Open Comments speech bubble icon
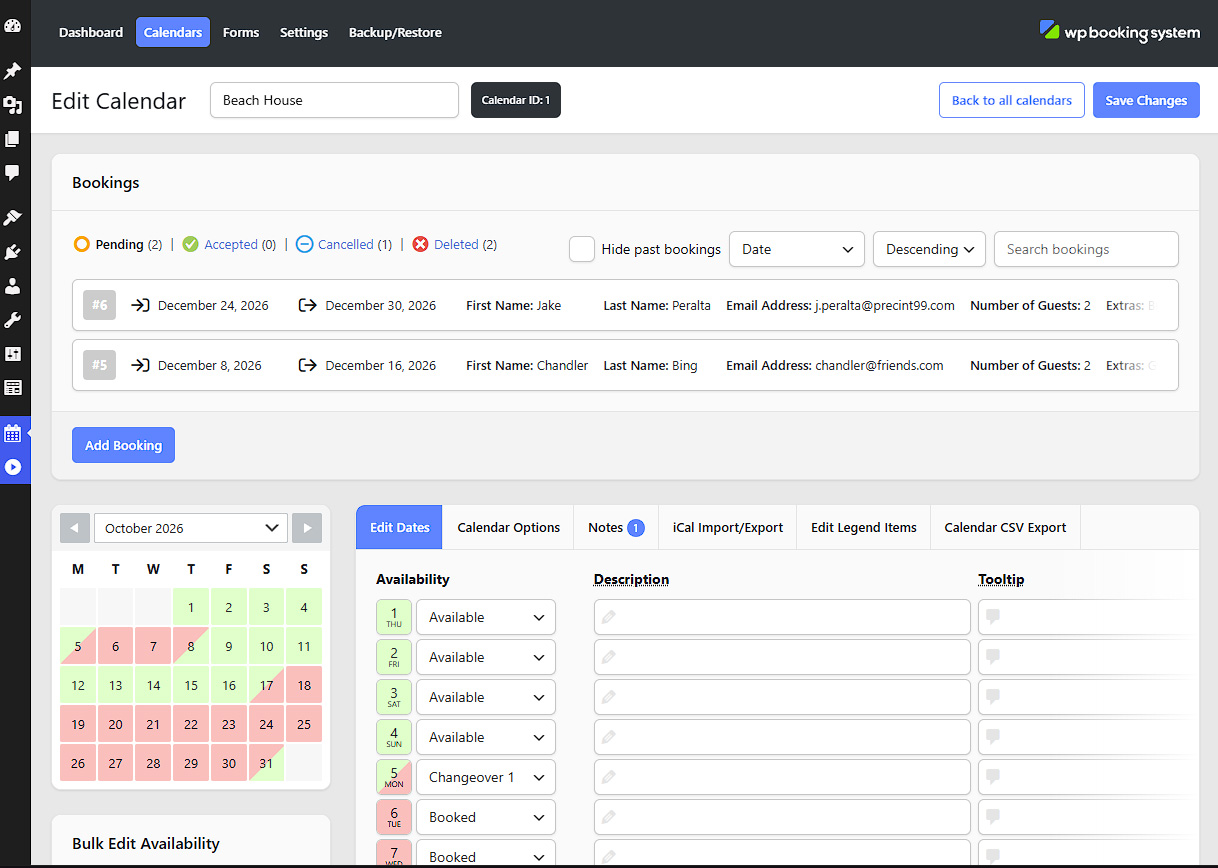This screenshot has width=1218, height=868. coord(12,173)
